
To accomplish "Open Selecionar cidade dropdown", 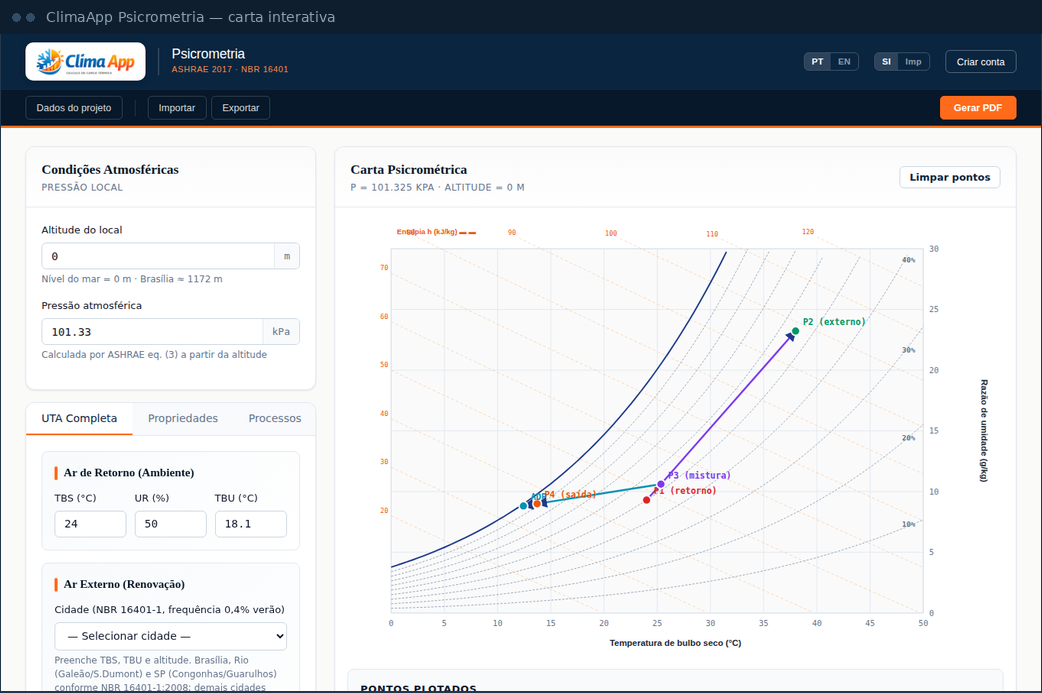I will click(171, 636).
